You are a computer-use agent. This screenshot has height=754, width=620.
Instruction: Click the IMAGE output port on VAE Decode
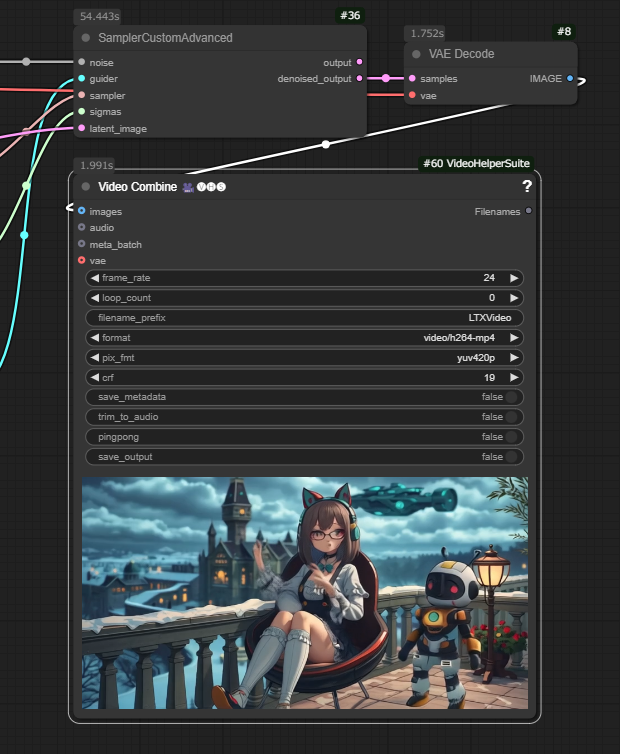tap(570, 78)
